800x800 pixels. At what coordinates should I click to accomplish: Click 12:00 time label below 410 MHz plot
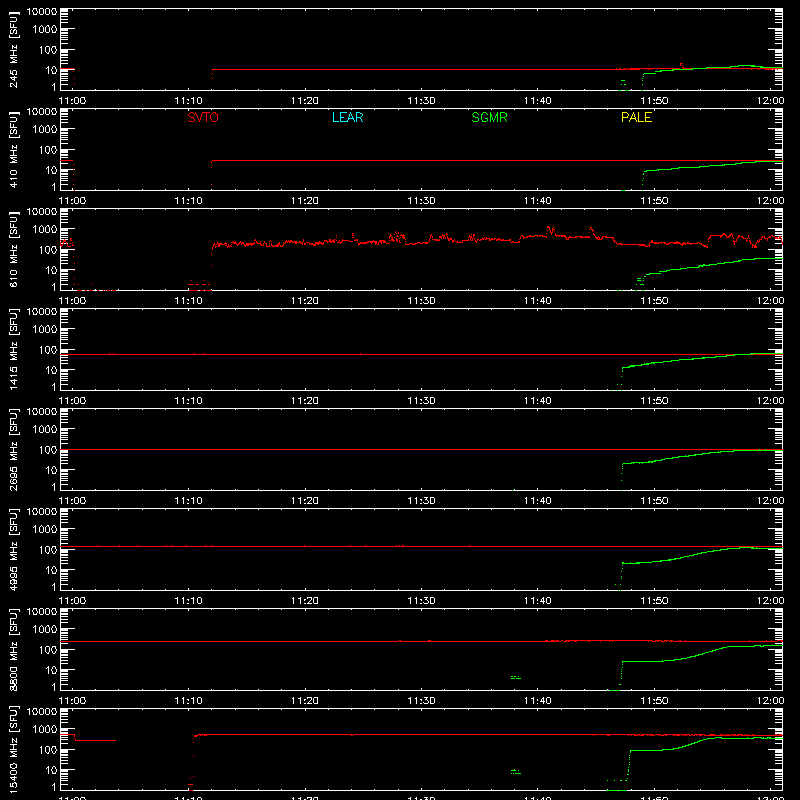coord(770,201)
